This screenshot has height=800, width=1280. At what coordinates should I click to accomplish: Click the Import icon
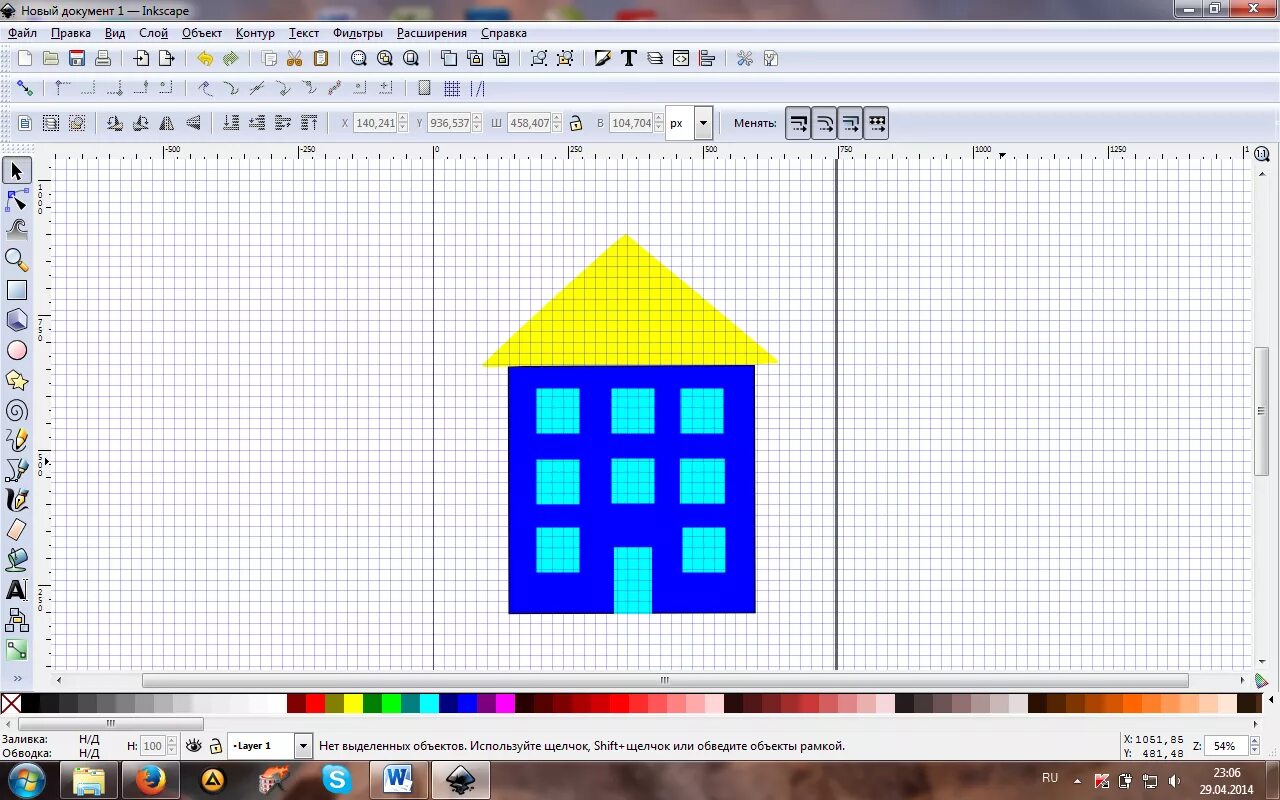coord(142,58)
